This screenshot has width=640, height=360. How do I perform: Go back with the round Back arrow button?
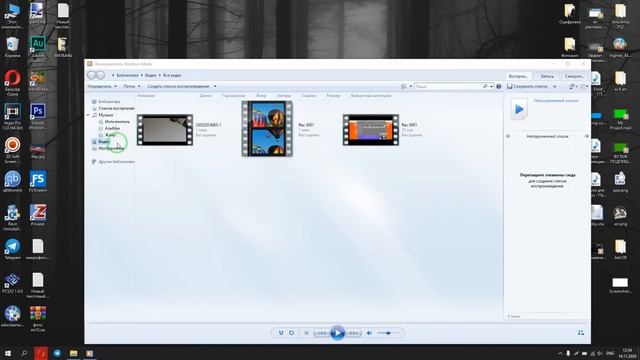tap(91, 75)
